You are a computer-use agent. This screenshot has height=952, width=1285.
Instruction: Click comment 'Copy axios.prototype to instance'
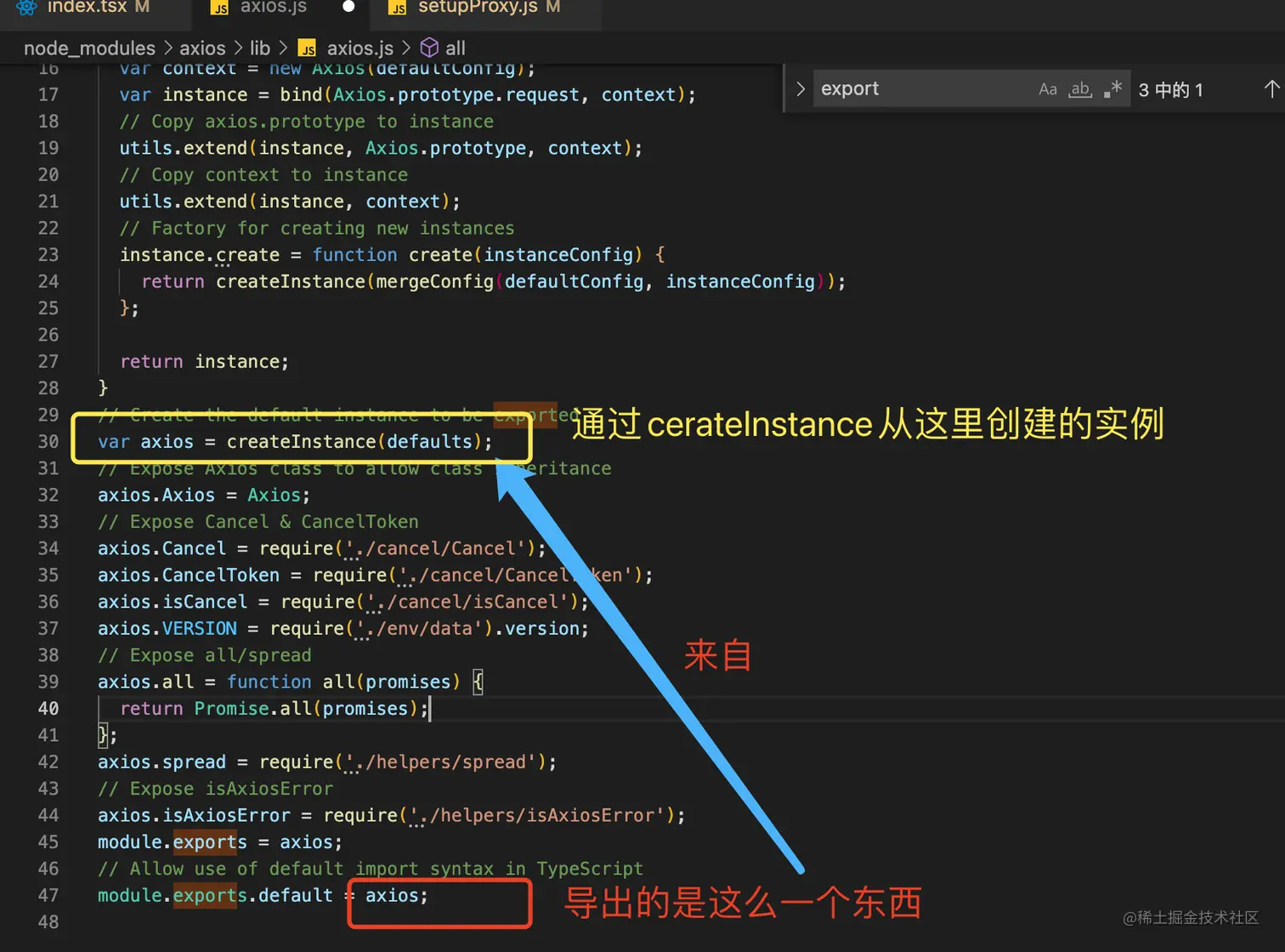tap(306, 122)
